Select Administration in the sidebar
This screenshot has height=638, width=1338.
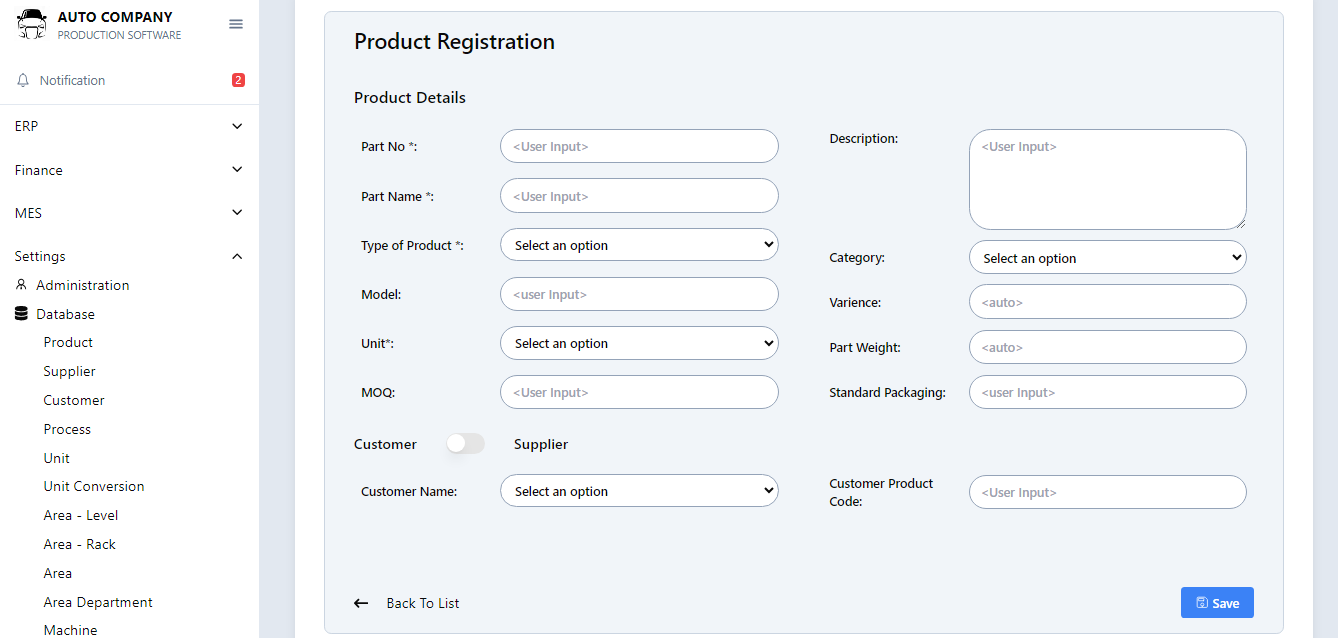click(x=83, y=285)
